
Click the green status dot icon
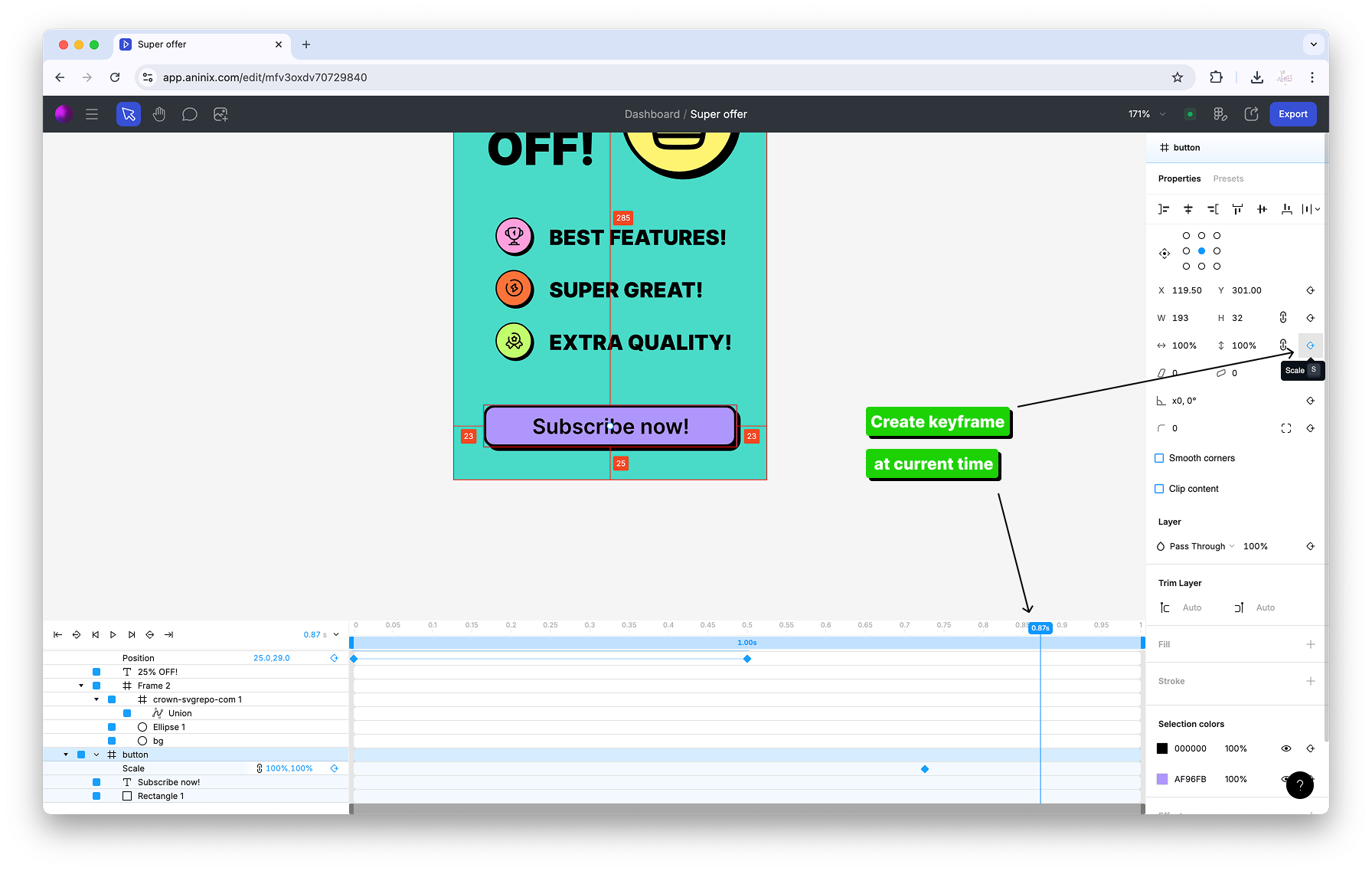(1190, 114)
